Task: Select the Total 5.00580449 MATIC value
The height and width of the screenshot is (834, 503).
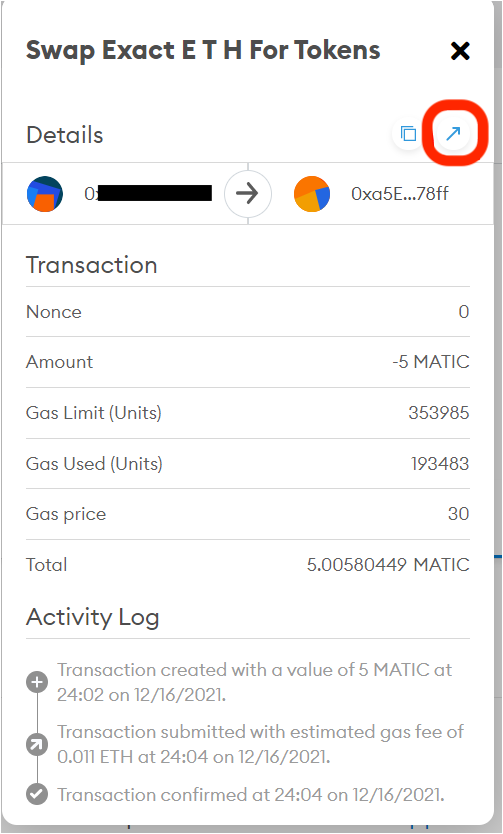Action: [388, 564]
